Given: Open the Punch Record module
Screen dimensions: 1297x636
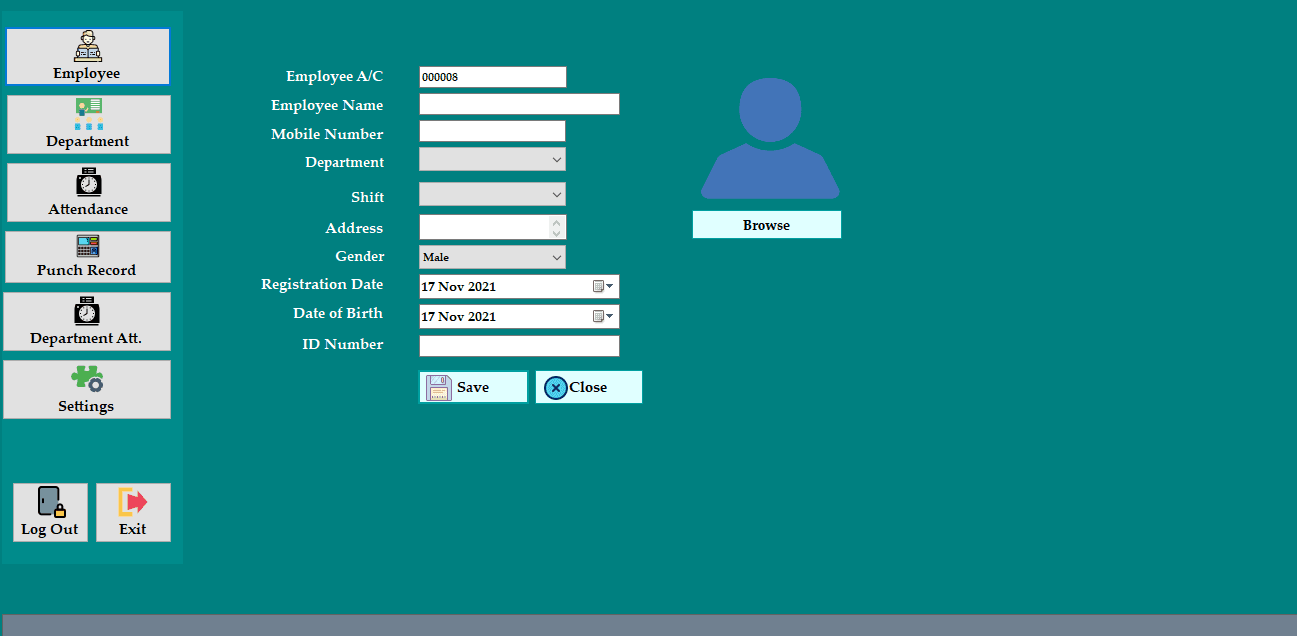Looking at the screenshot, I should [x=87, y=257].
